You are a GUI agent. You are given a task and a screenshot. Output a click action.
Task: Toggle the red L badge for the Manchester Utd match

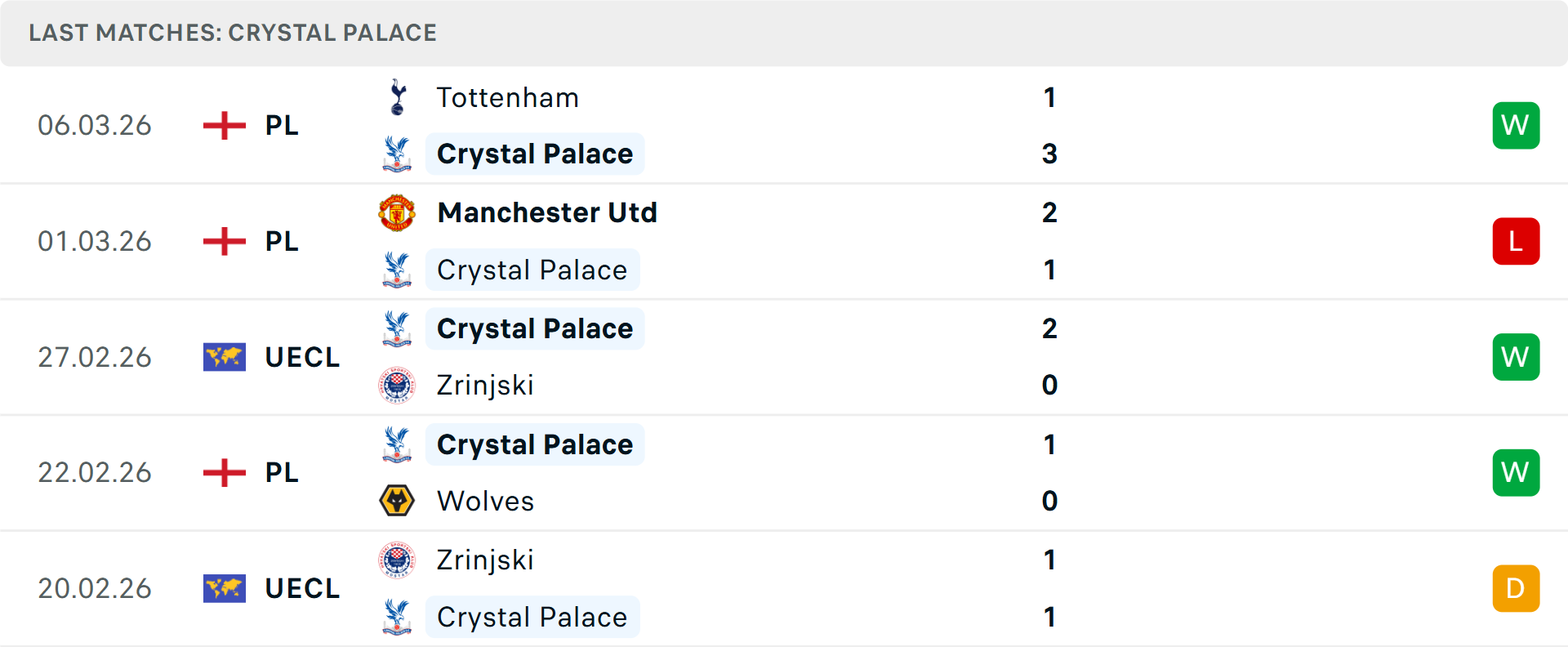pyautogui.click(x=1516, y=241)
